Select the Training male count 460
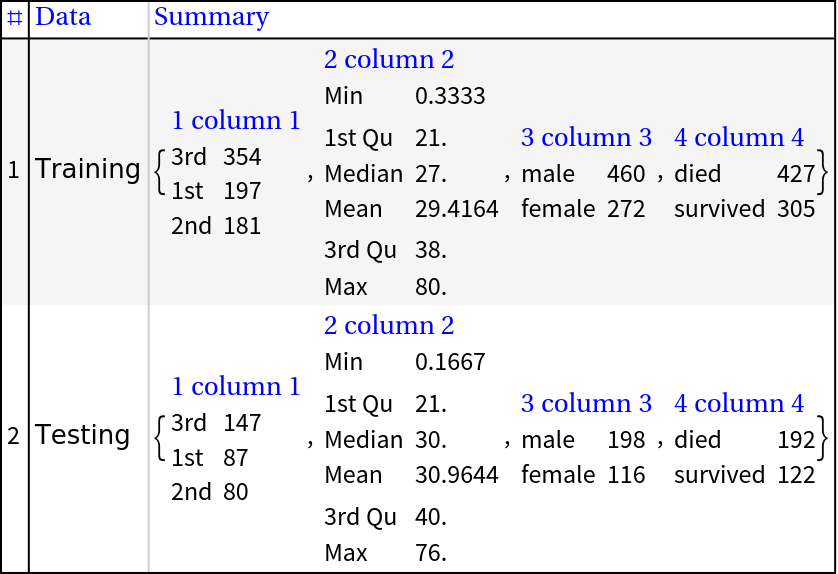The image size is (838, 574). click(626, 174)
